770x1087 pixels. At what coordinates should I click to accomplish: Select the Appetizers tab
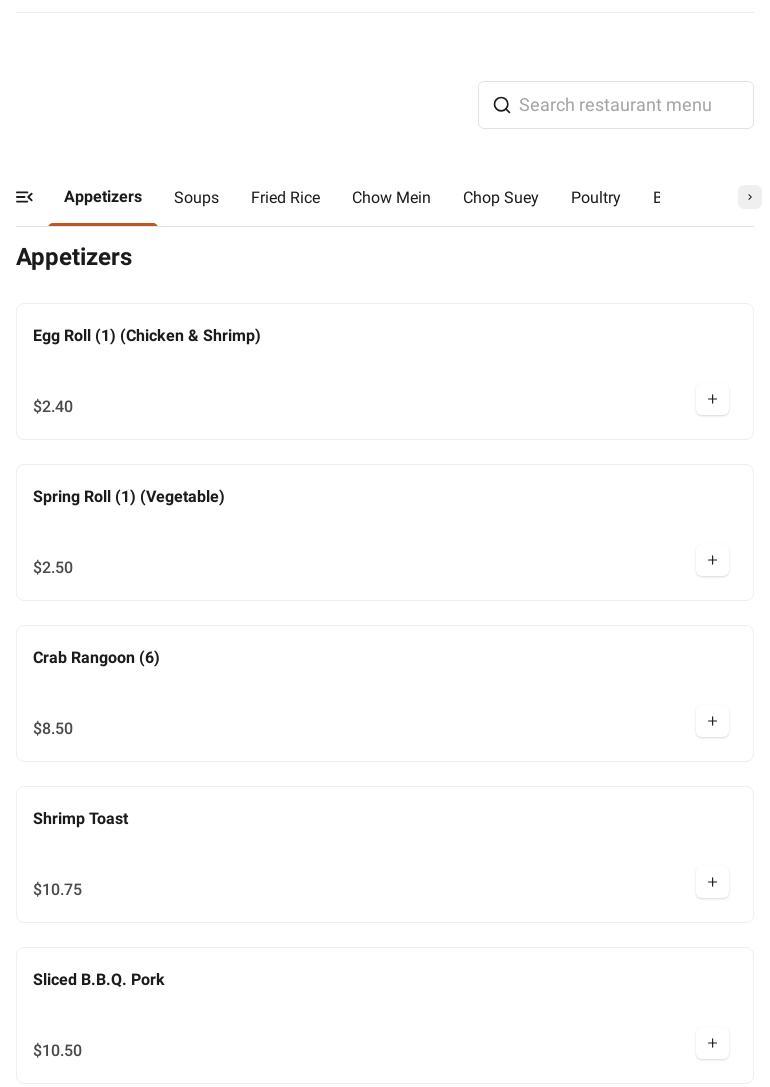[x=103, y=197]
